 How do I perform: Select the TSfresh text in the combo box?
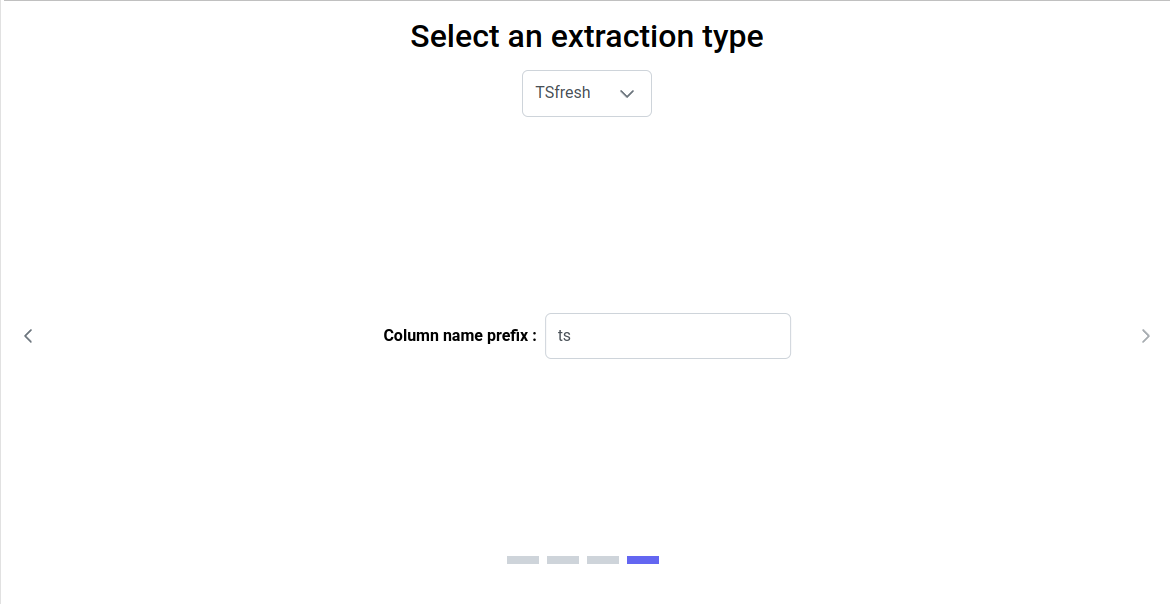tap(563, 93)
